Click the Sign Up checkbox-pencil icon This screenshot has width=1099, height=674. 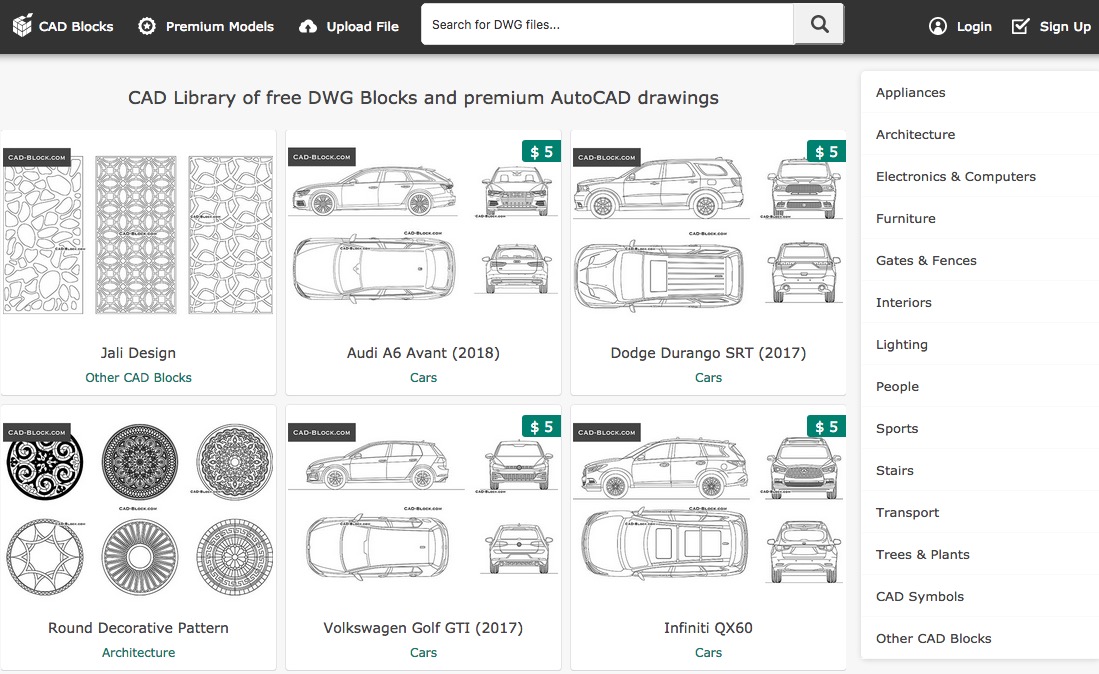1020,27
